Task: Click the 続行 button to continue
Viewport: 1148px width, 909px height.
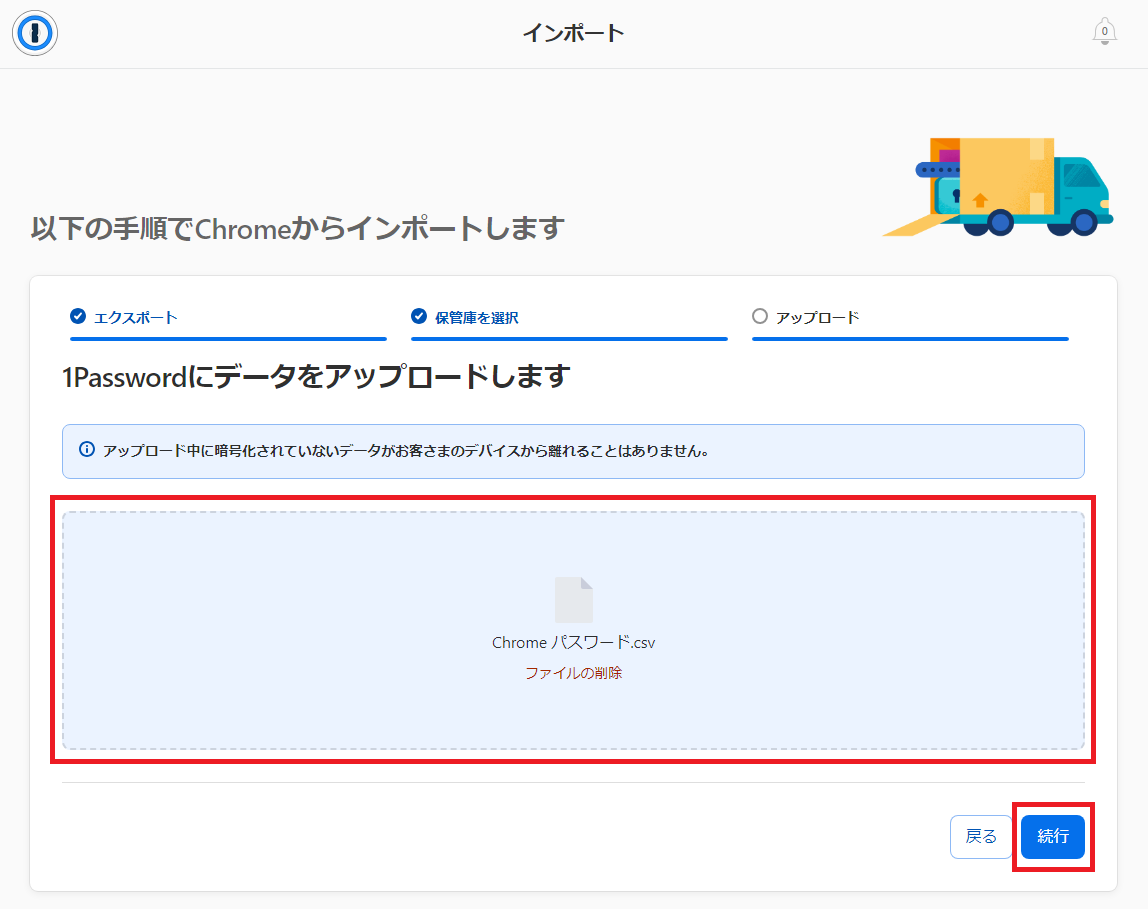Action: [1053, 837]
